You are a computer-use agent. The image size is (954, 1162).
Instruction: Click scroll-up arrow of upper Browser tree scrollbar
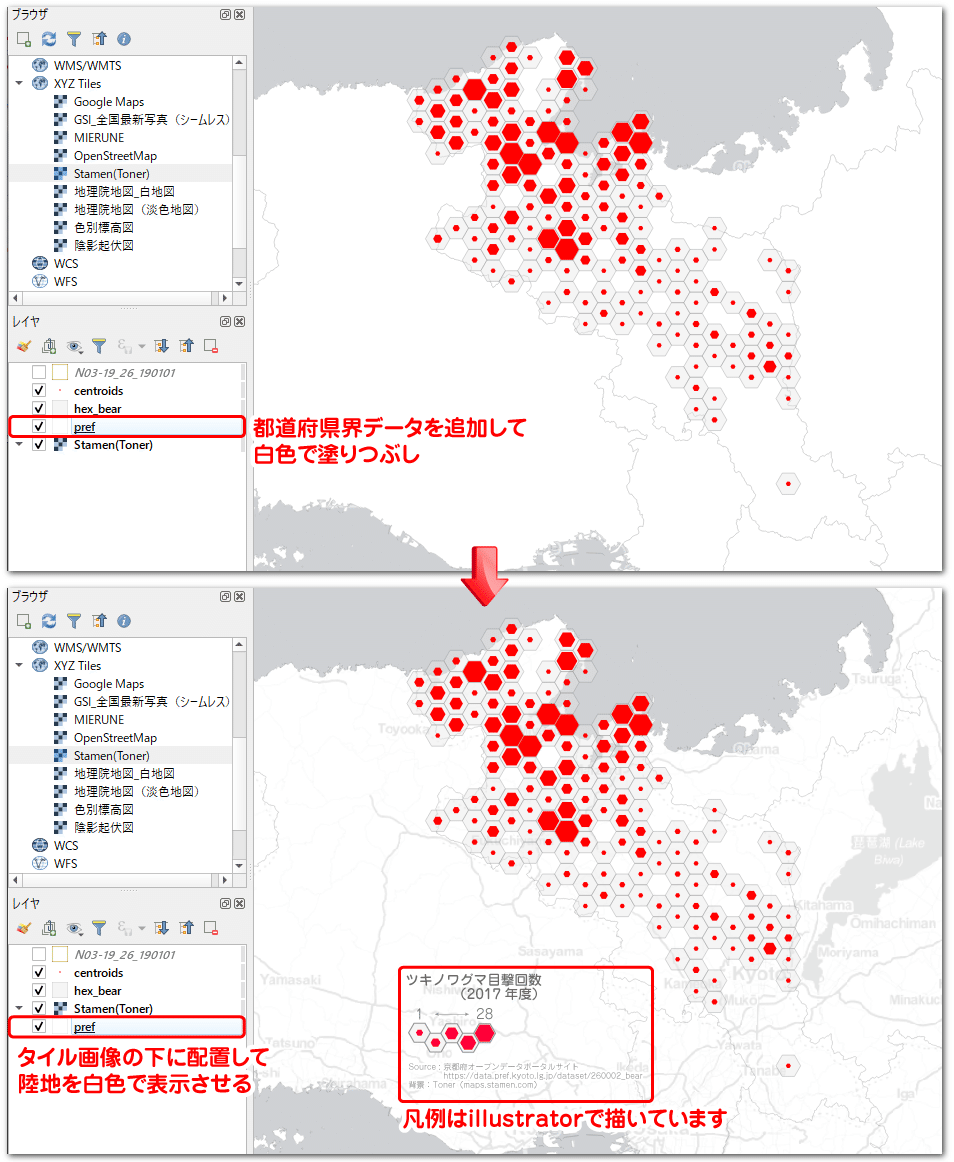pyautogui.click(x=239, y=62)
